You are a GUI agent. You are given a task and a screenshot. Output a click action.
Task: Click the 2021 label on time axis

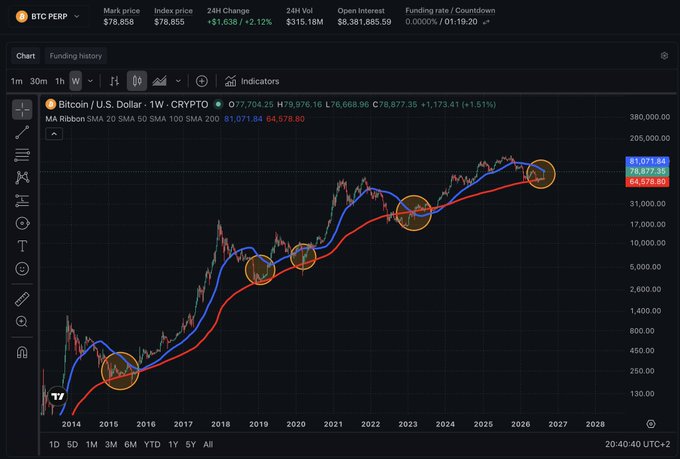click(x=333, y=424)
